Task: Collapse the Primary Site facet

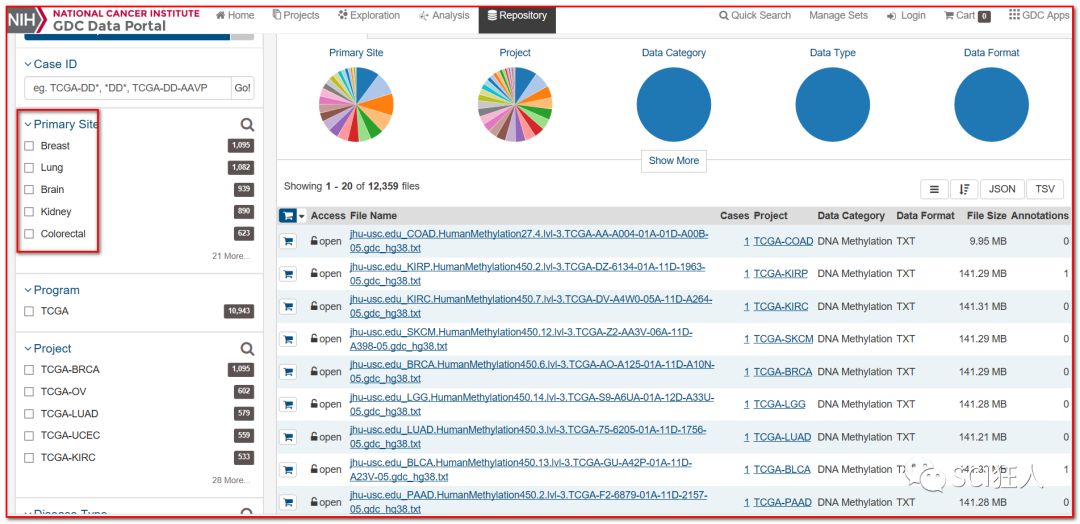Action: [61, 124]
